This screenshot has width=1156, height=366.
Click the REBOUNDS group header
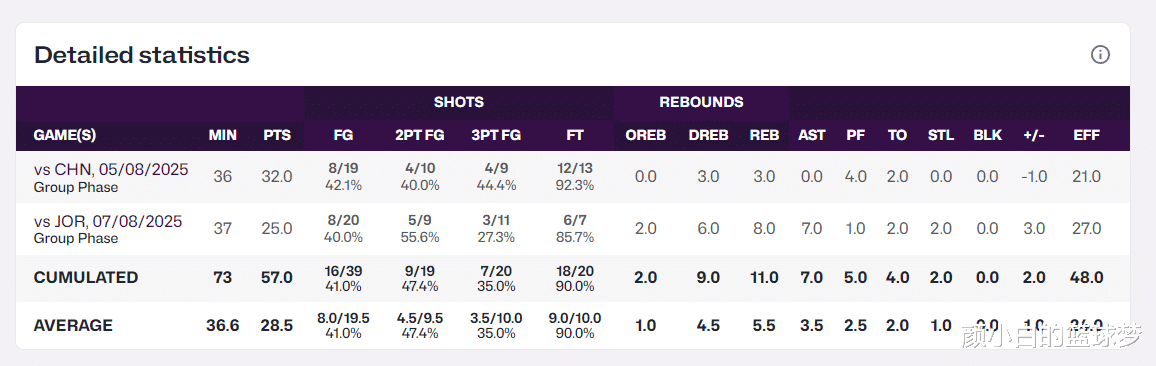coord(701,103)
